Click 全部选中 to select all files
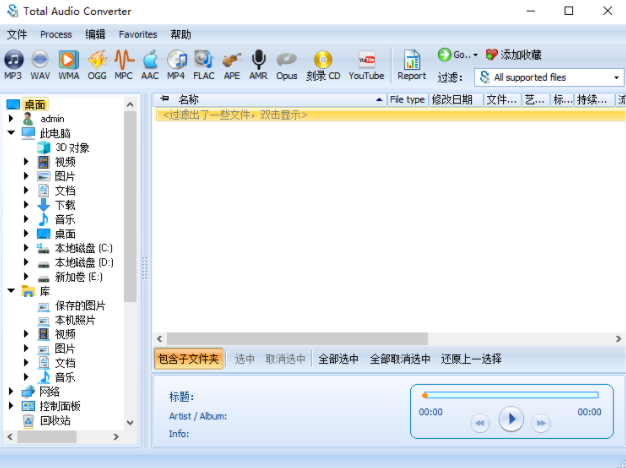 click(x=338, y=359)
